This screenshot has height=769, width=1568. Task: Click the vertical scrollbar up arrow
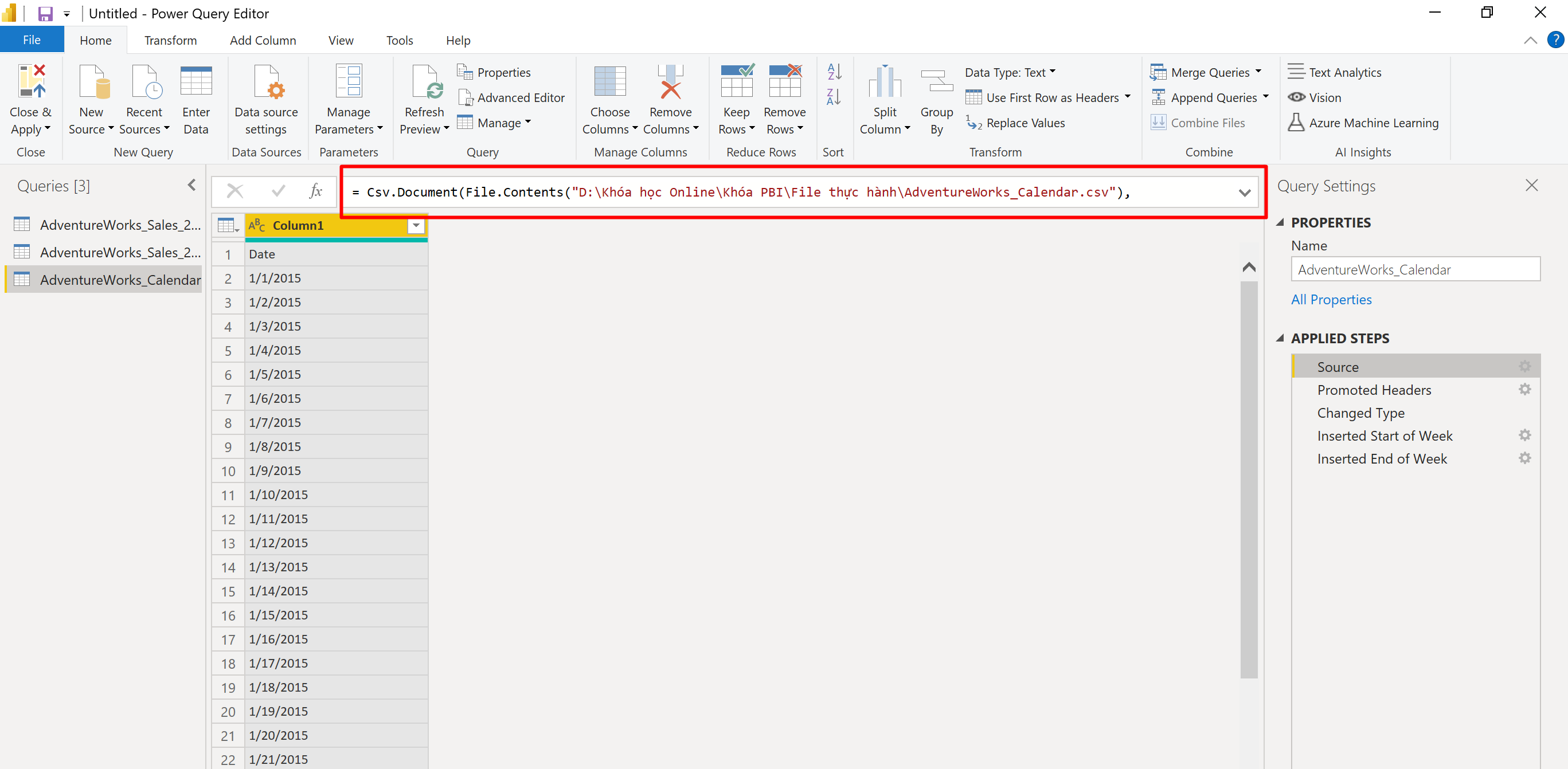click(x=1249, y=267)
